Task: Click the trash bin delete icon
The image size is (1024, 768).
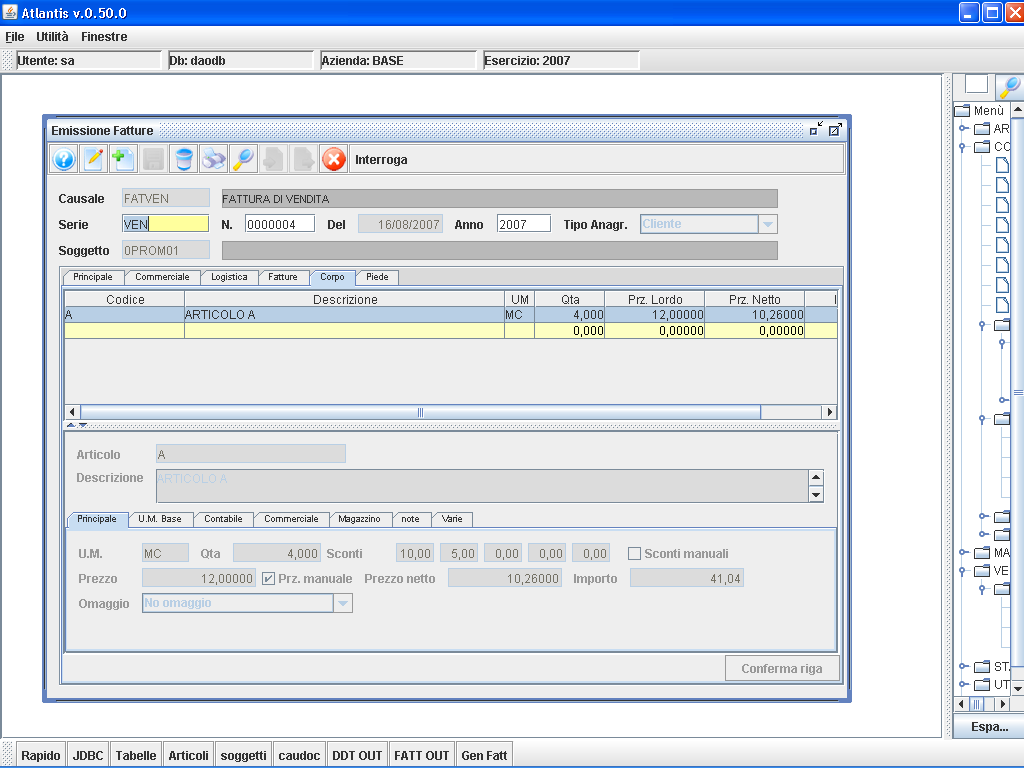Action: pyautogui.click(x=184, y=159)
